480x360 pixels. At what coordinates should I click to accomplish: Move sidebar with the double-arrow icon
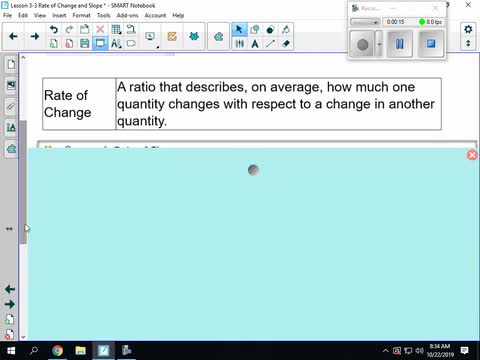(x=9, y=229)
